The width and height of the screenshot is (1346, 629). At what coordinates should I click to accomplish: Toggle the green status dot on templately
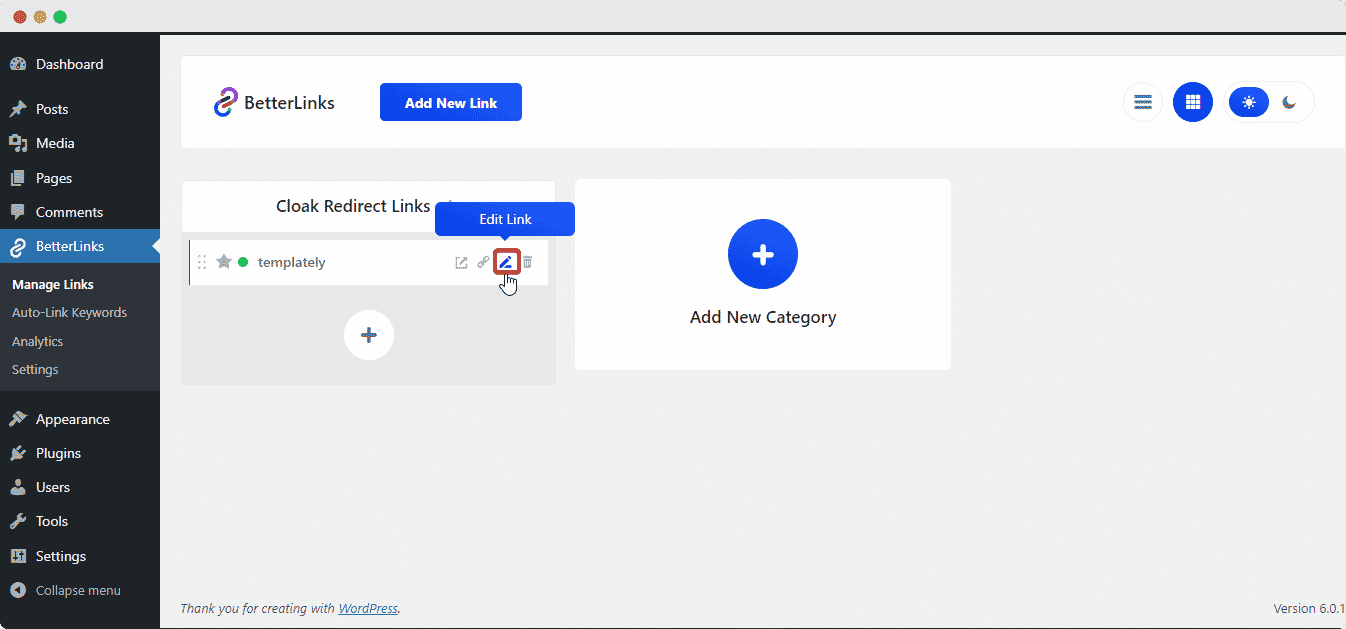point(242,262)
